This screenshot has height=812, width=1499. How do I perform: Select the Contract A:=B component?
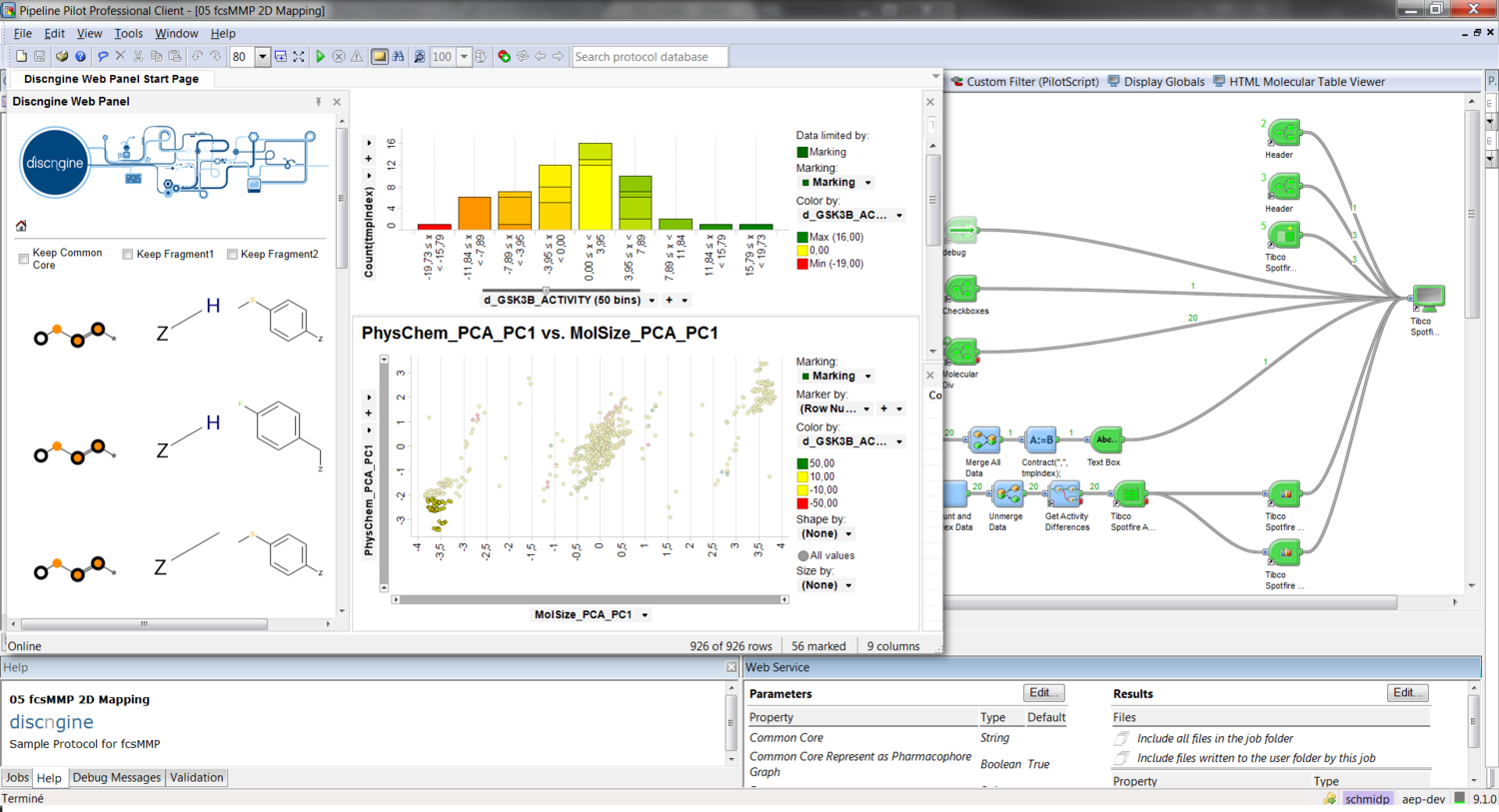pos(1041,439)
